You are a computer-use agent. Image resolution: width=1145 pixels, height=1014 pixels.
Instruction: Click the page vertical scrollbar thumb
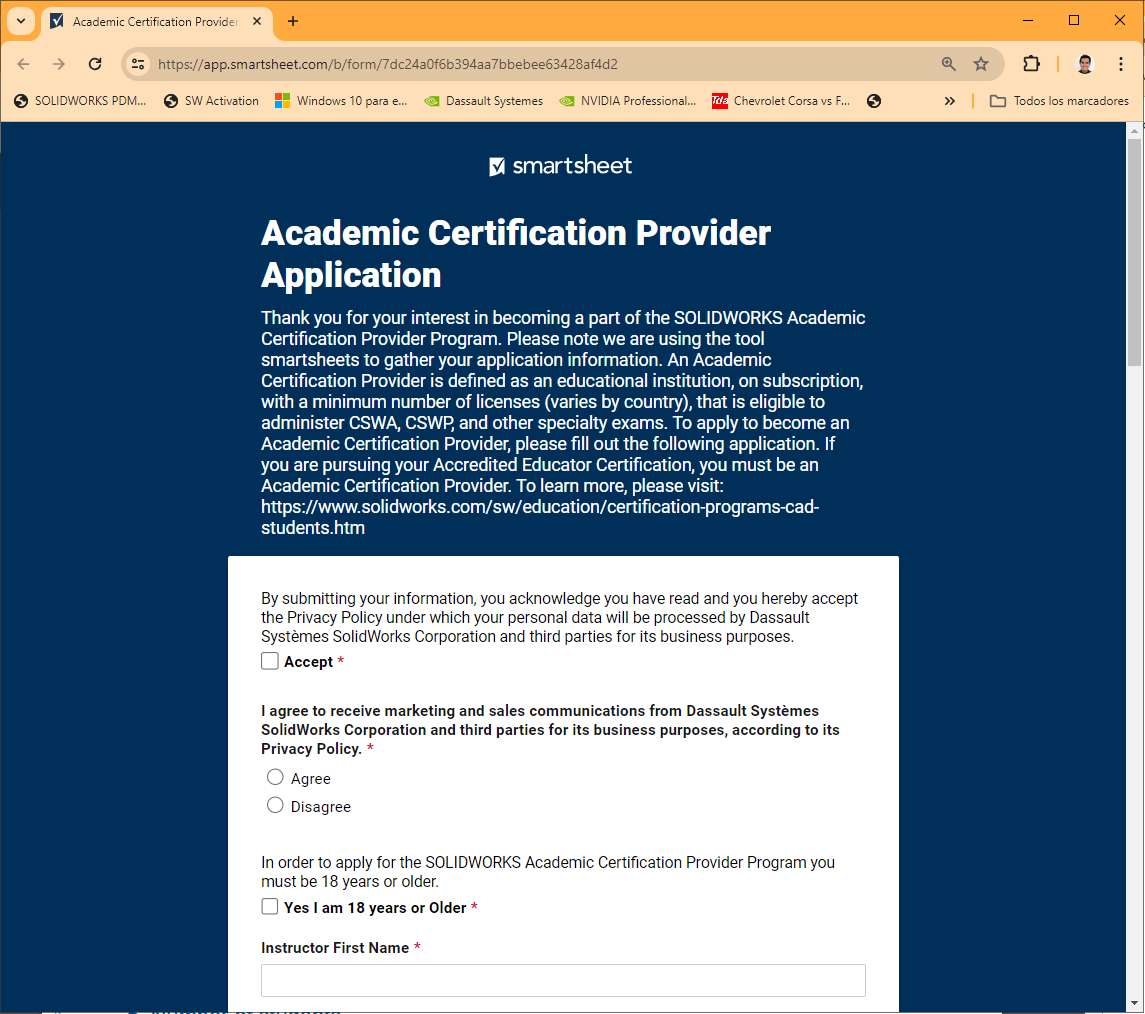click(1134, 252)
